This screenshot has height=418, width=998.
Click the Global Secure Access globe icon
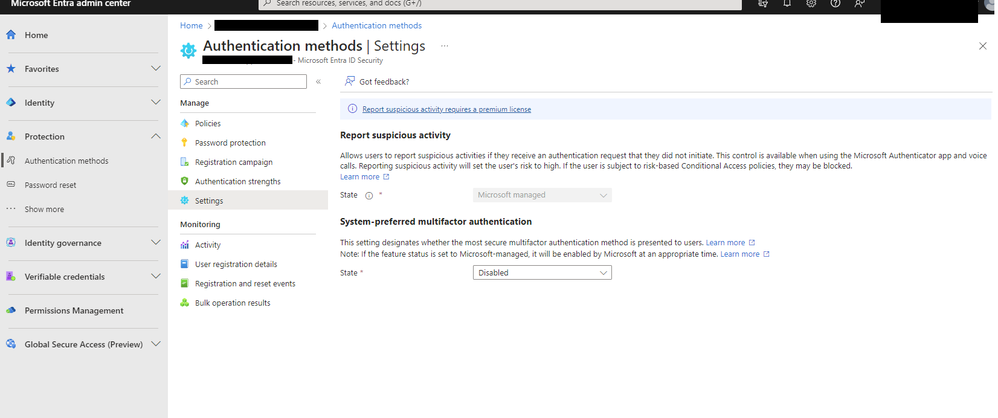pyautogui.click(x=11, y=344)
